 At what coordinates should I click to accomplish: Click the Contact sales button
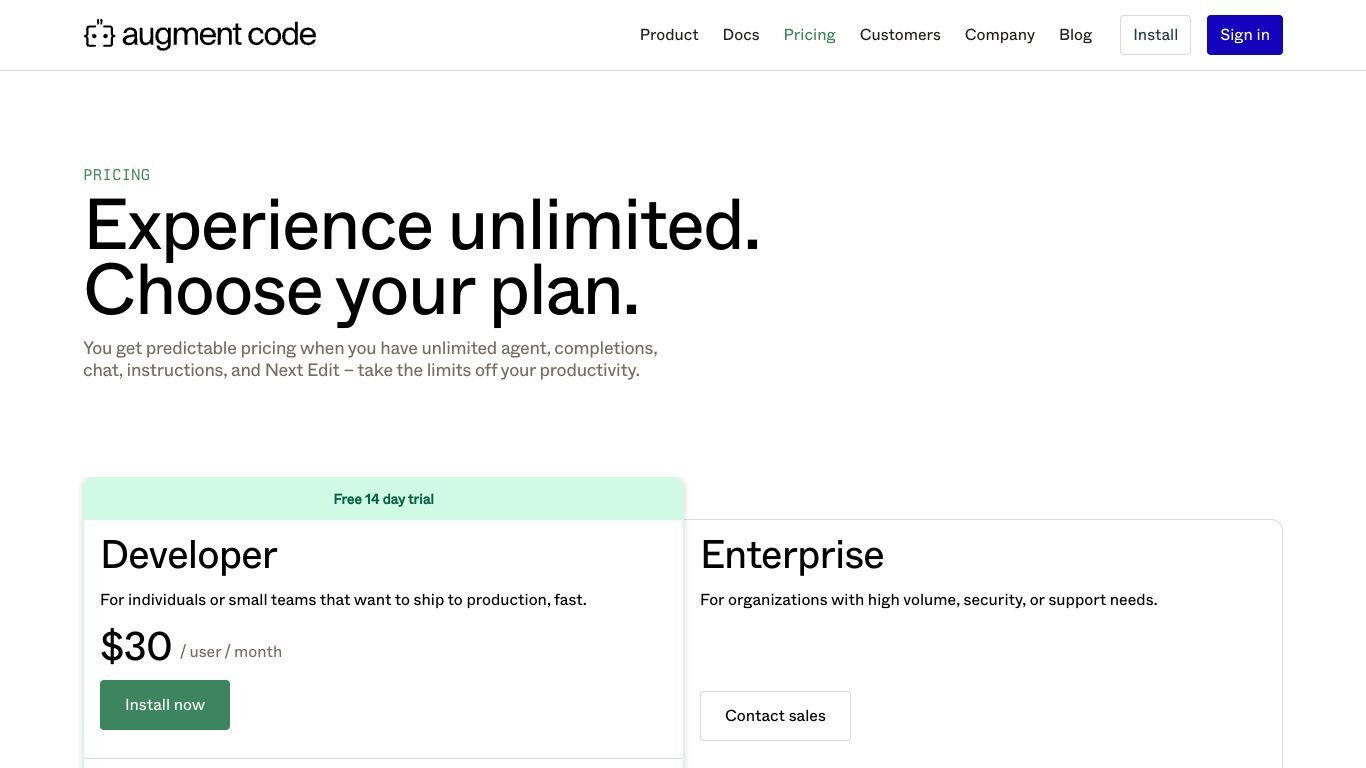pyautogui.click(x=775, y=716)
